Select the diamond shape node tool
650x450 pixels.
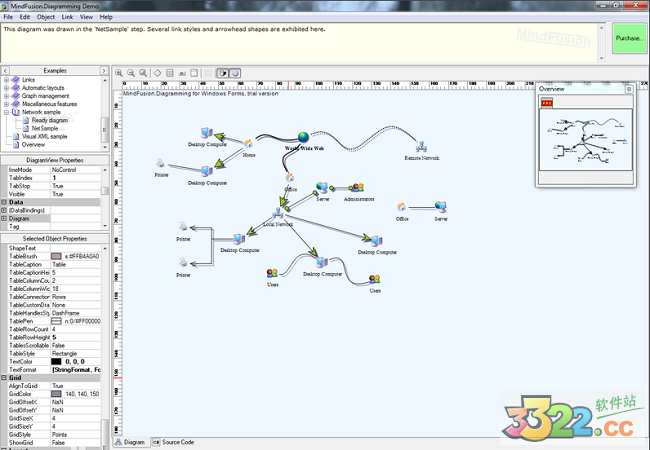(x=158, y=73)
